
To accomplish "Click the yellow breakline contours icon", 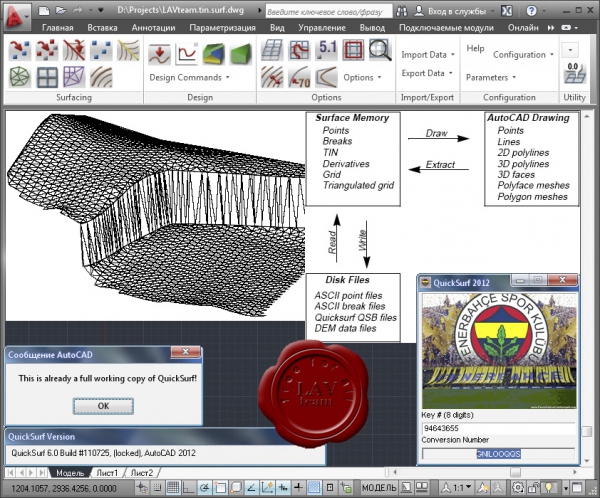I will [128, 50].
